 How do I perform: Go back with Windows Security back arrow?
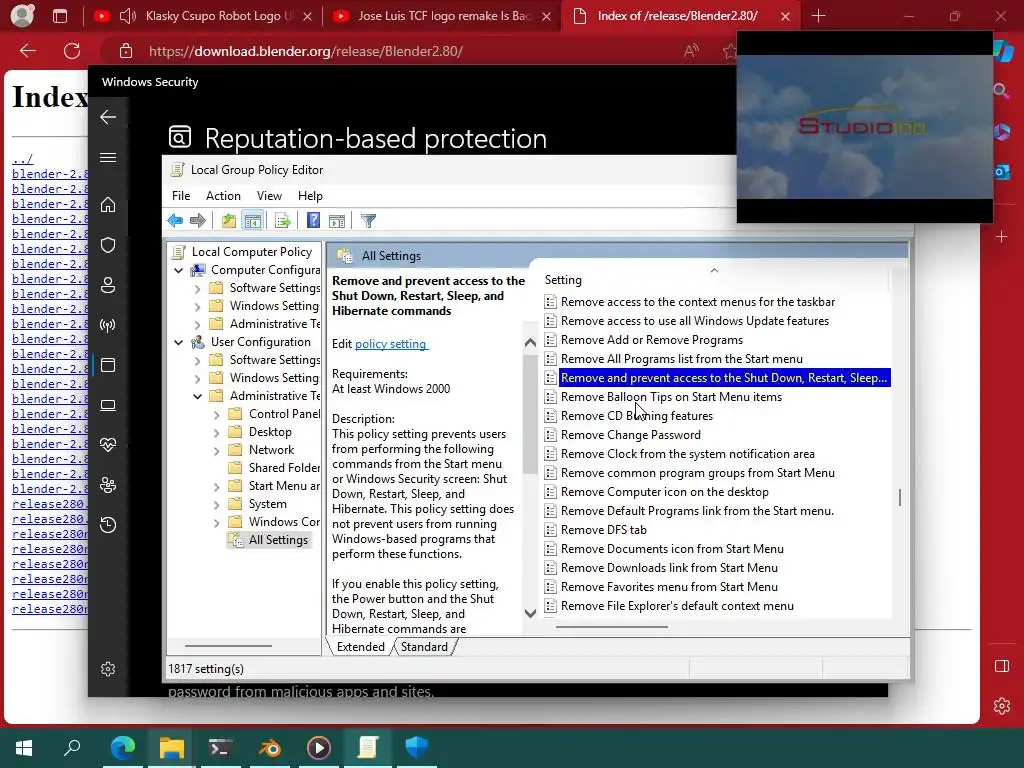108,117
